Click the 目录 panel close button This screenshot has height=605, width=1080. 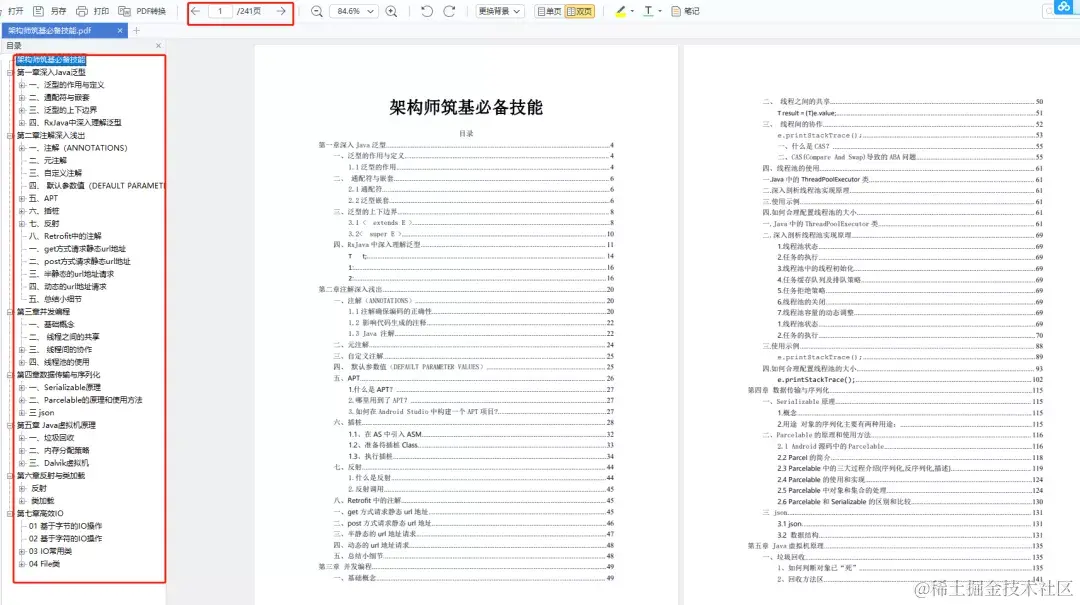[156, 46]
